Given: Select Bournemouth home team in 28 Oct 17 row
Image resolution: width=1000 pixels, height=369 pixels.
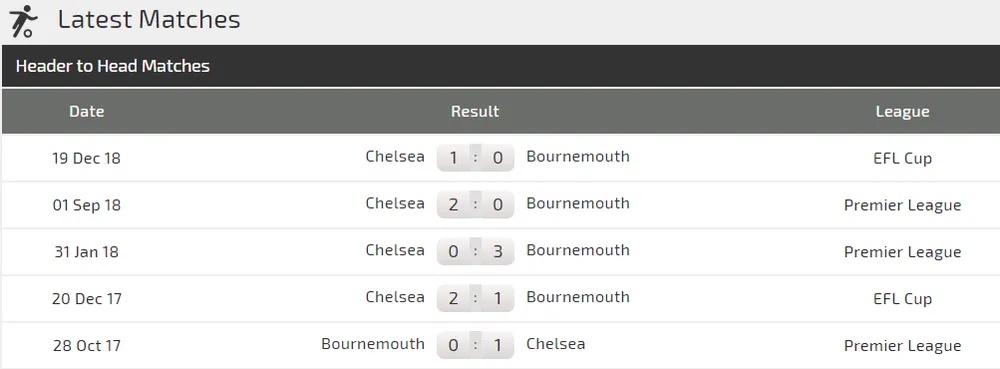Looking at the screenshot, I should [x=373, y=344].
